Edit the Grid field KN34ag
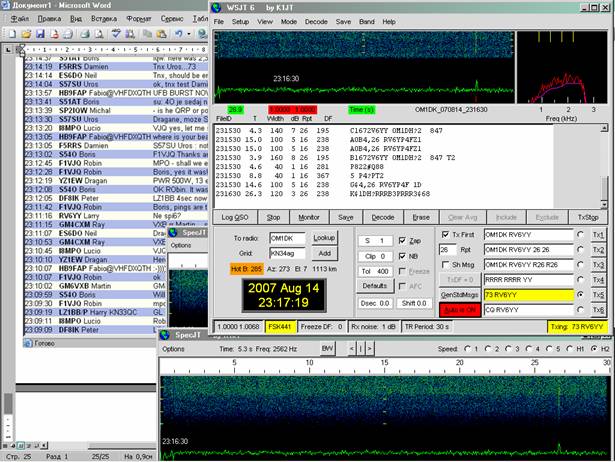615x462 pixels. point(287,253)
